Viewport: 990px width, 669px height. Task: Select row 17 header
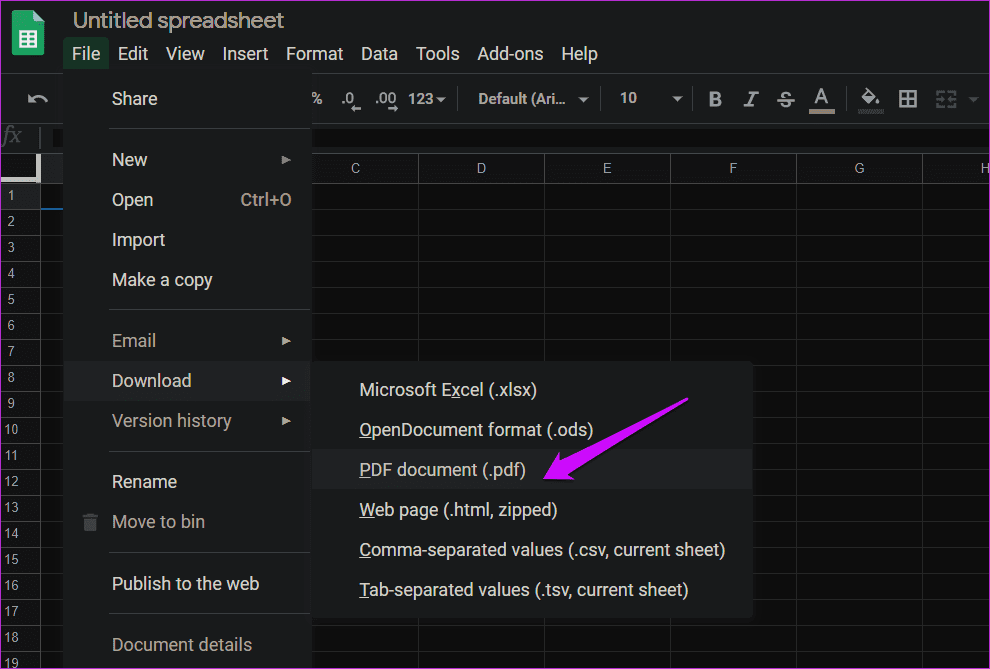[x=20, y=612]
